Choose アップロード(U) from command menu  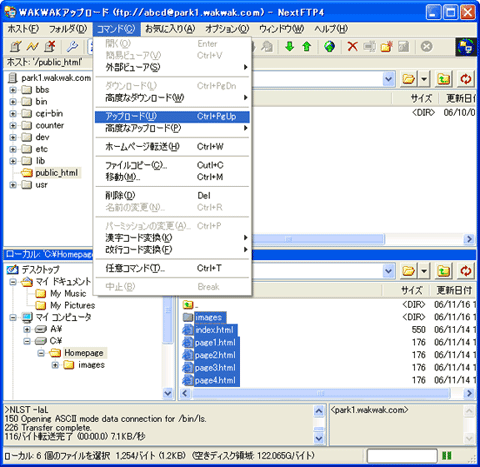click(x=172, y=117)
